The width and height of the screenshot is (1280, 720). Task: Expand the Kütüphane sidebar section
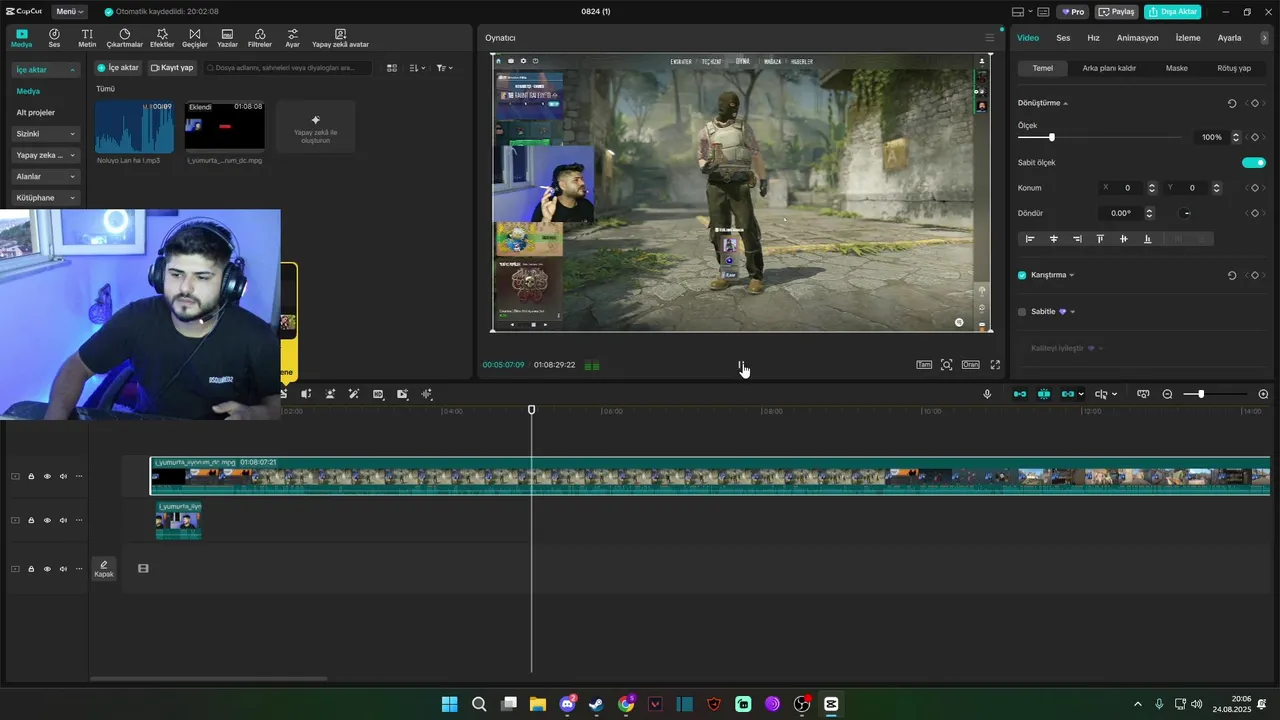[45, 198]
